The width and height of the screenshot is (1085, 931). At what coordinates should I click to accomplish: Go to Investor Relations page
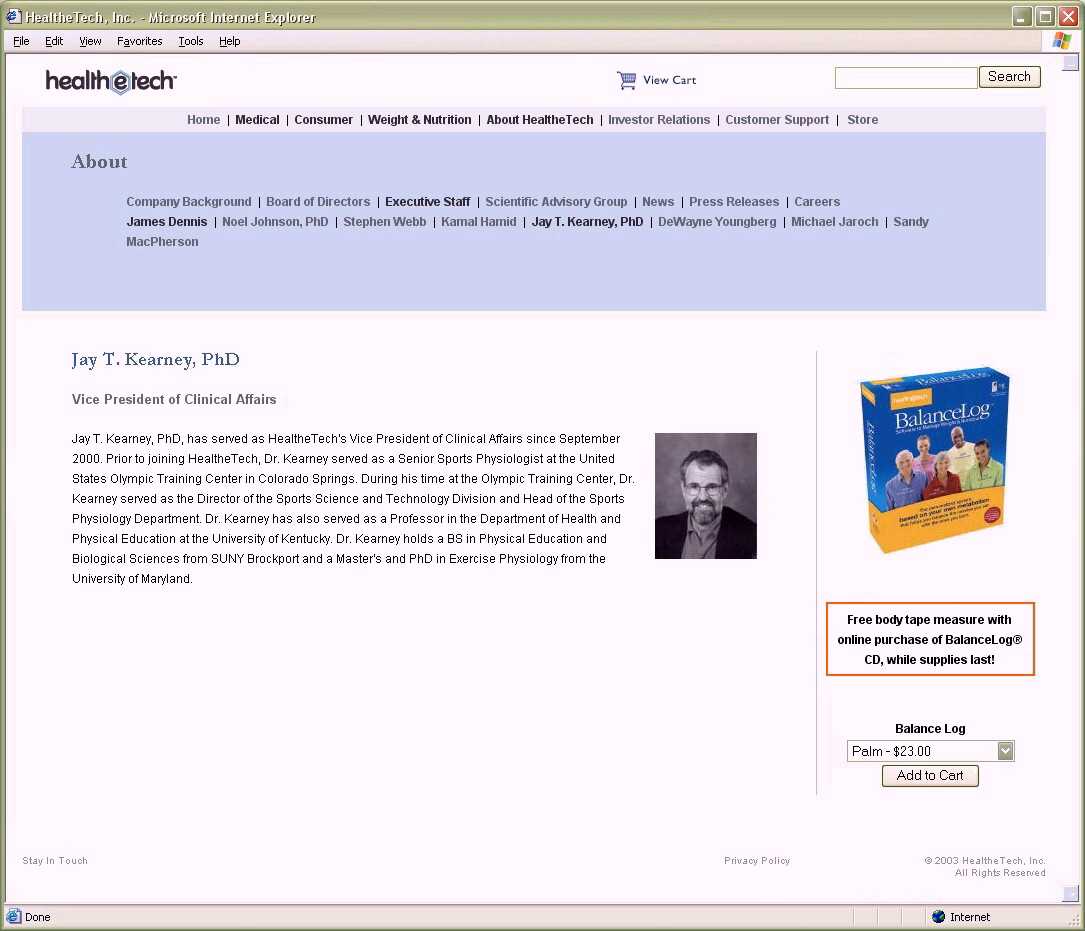659,120
